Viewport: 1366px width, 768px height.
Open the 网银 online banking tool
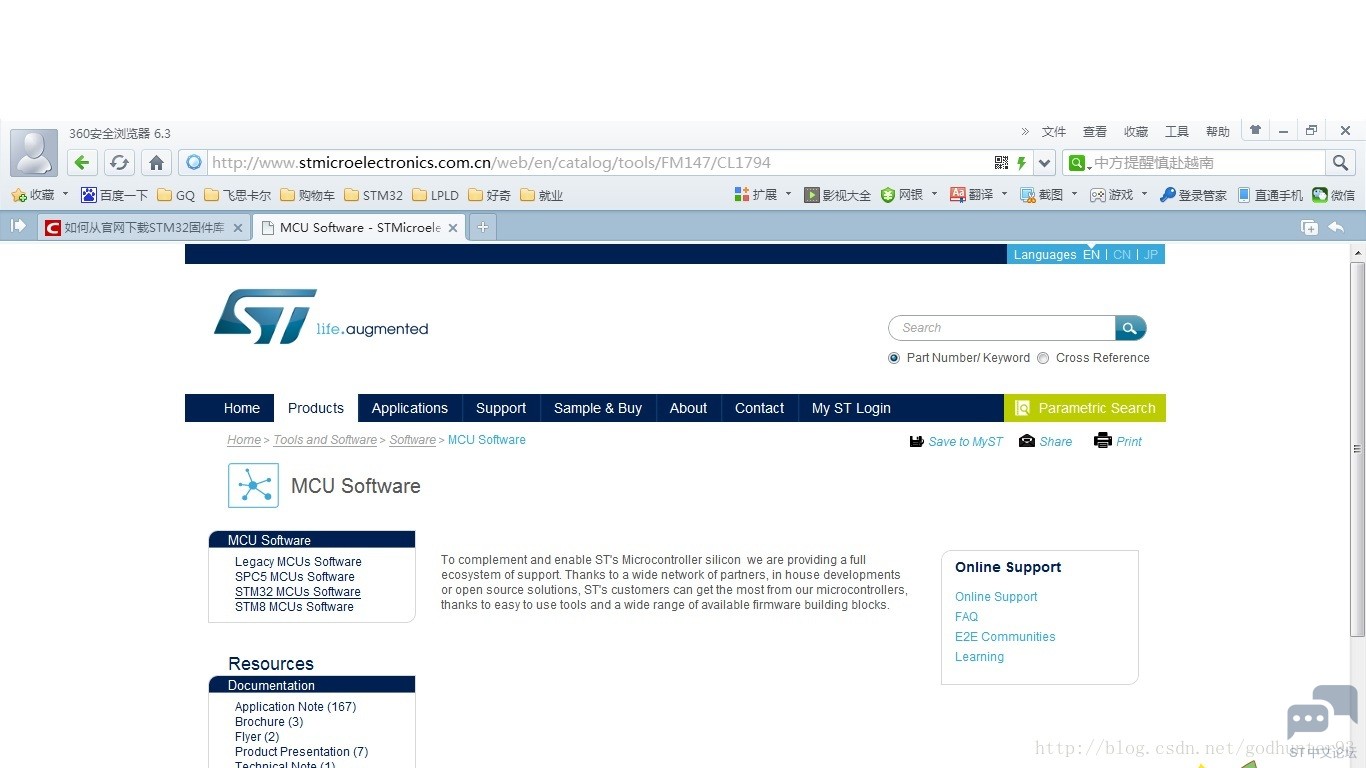902,195
